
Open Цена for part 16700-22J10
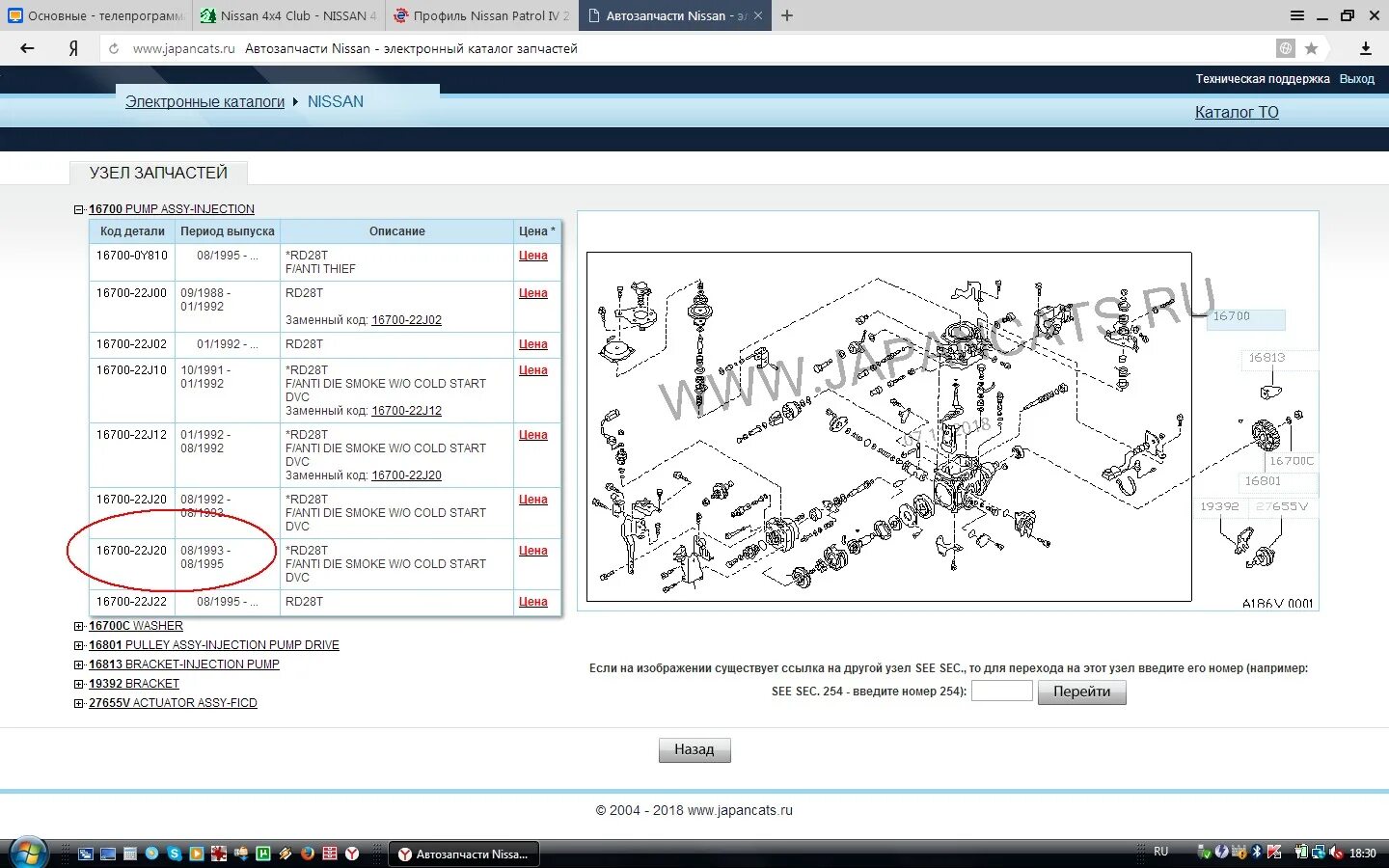pyautogui.click(x=532, y=370)
